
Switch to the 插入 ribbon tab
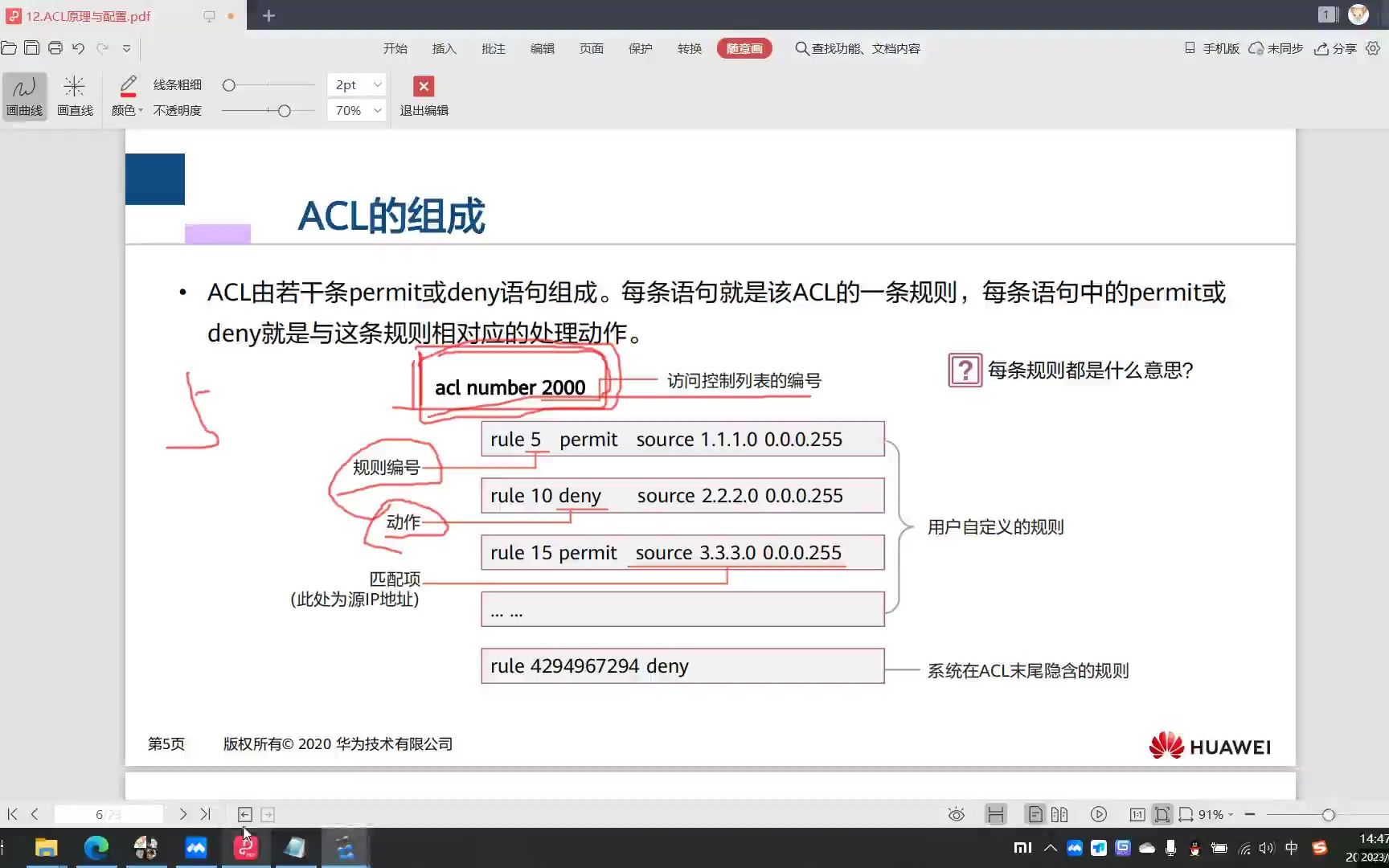coord(445,48)
